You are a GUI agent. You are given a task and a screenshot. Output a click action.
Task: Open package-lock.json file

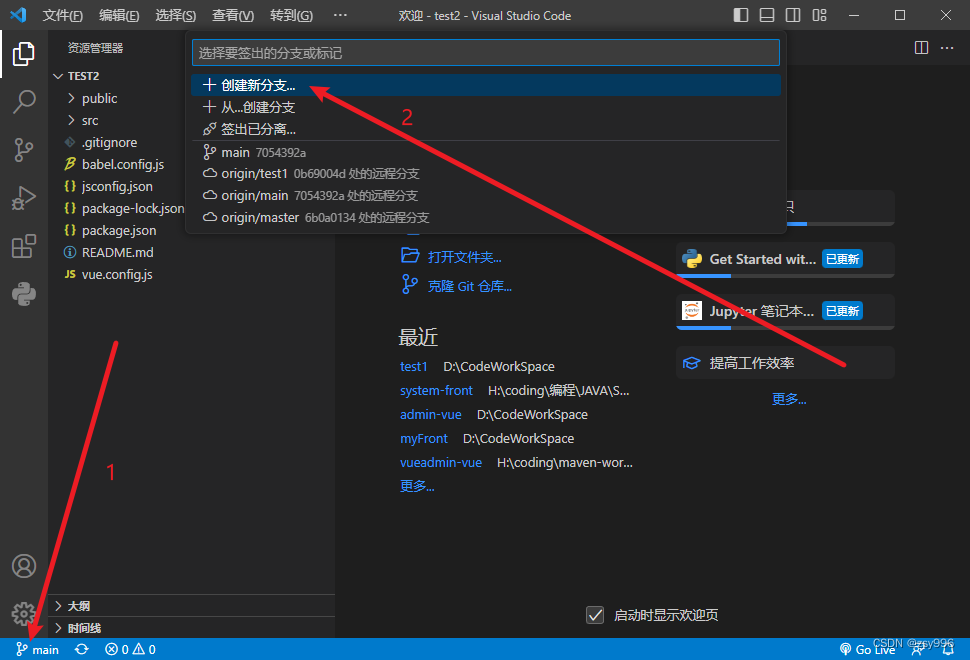(132, 208)
